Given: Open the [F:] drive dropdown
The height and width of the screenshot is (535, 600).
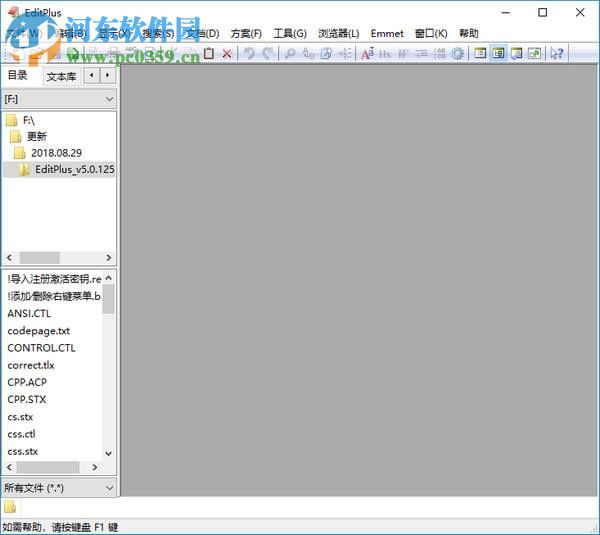Looking at the screenshot, I should point(59,99).
